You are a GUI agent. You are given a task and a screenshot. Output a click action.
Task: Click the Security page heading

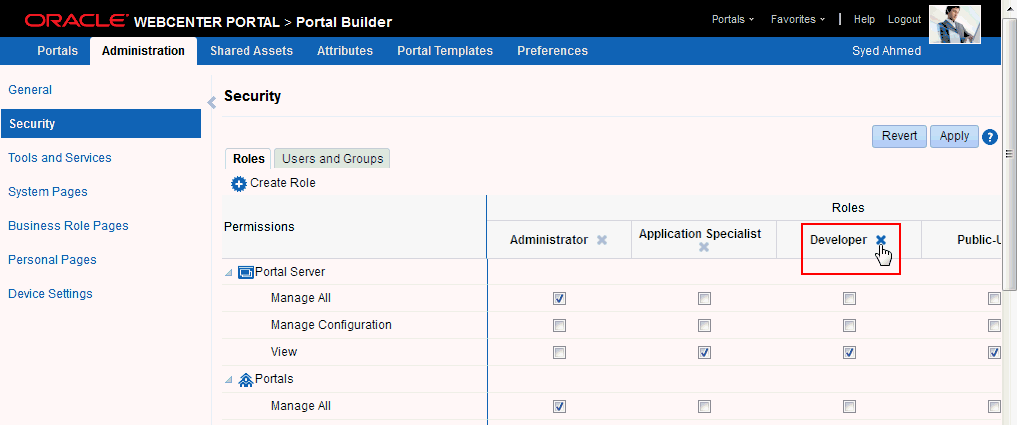click(252, 96)
